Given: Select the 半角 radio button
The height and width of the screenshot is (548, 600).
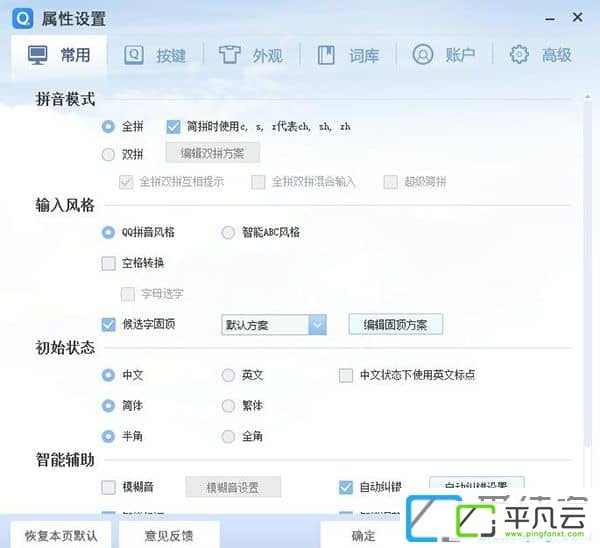Looking at the screenshot, I should 108,436.
